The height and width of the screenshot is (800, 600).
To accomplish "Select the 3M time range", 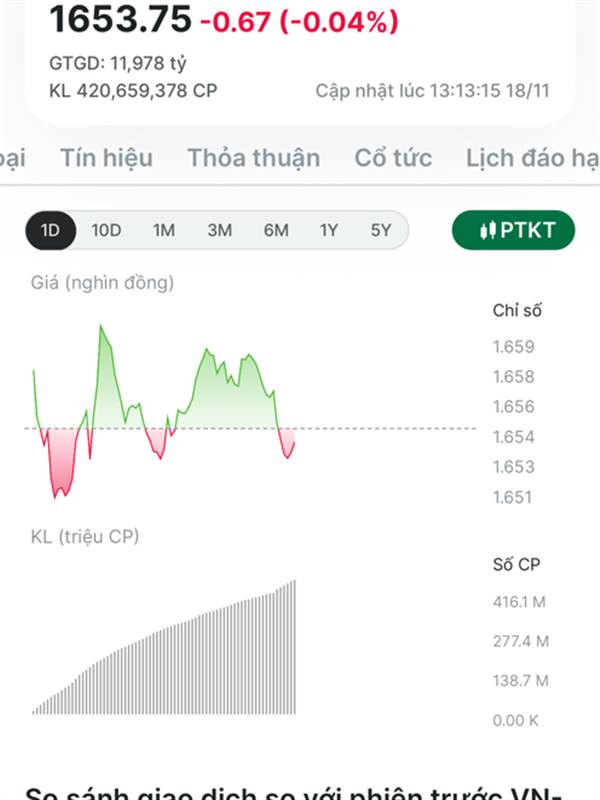I will pos(219,230).
